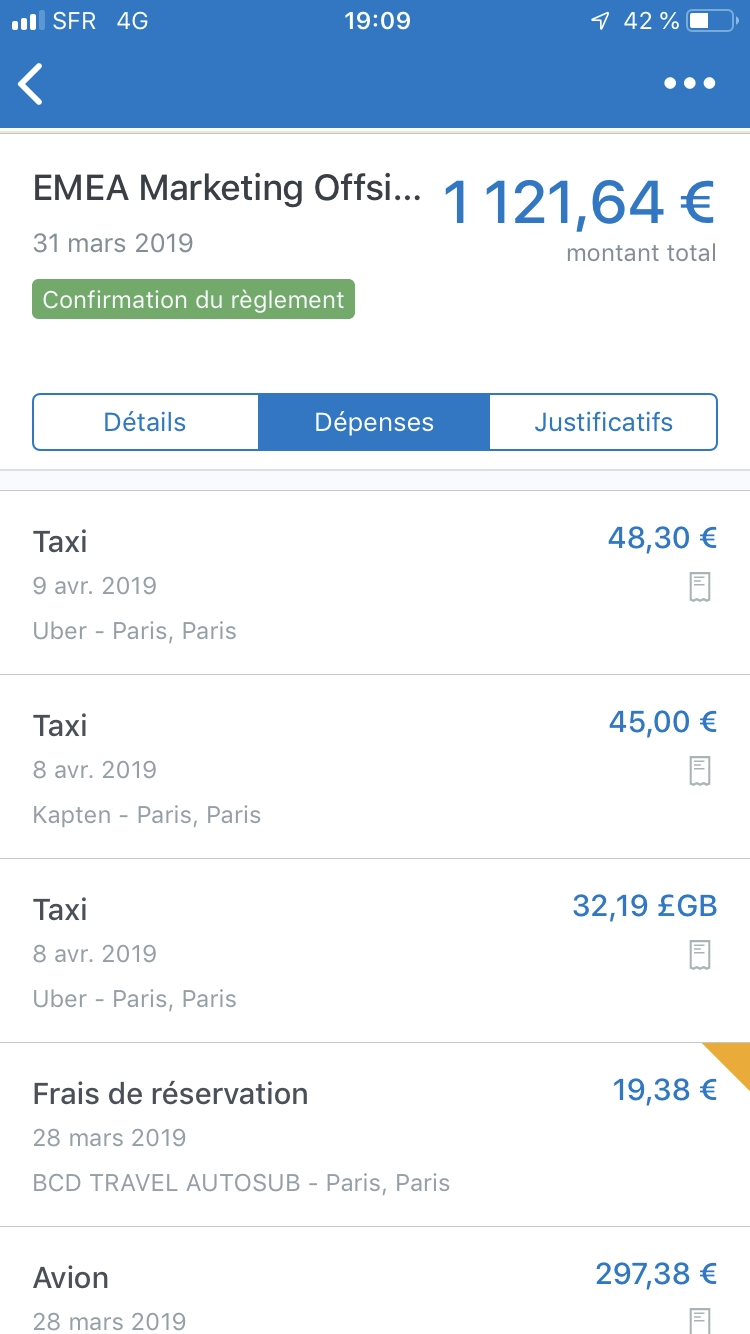Screen dimensions: 750x1334
Task: Tap the orange warning corner flag
Action: (x=731, y=1060)
